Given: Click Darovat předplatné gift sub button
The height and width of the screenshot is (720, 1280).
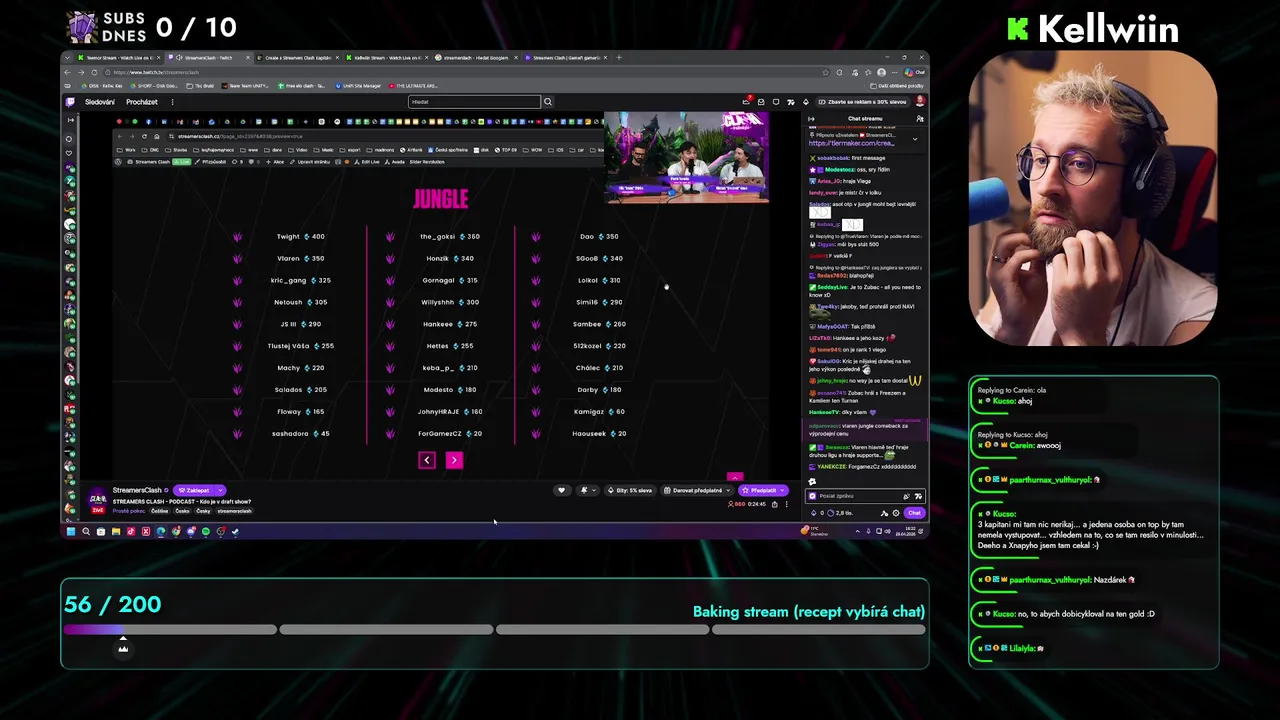Looking at the screenshot, I should pos(695,490).
